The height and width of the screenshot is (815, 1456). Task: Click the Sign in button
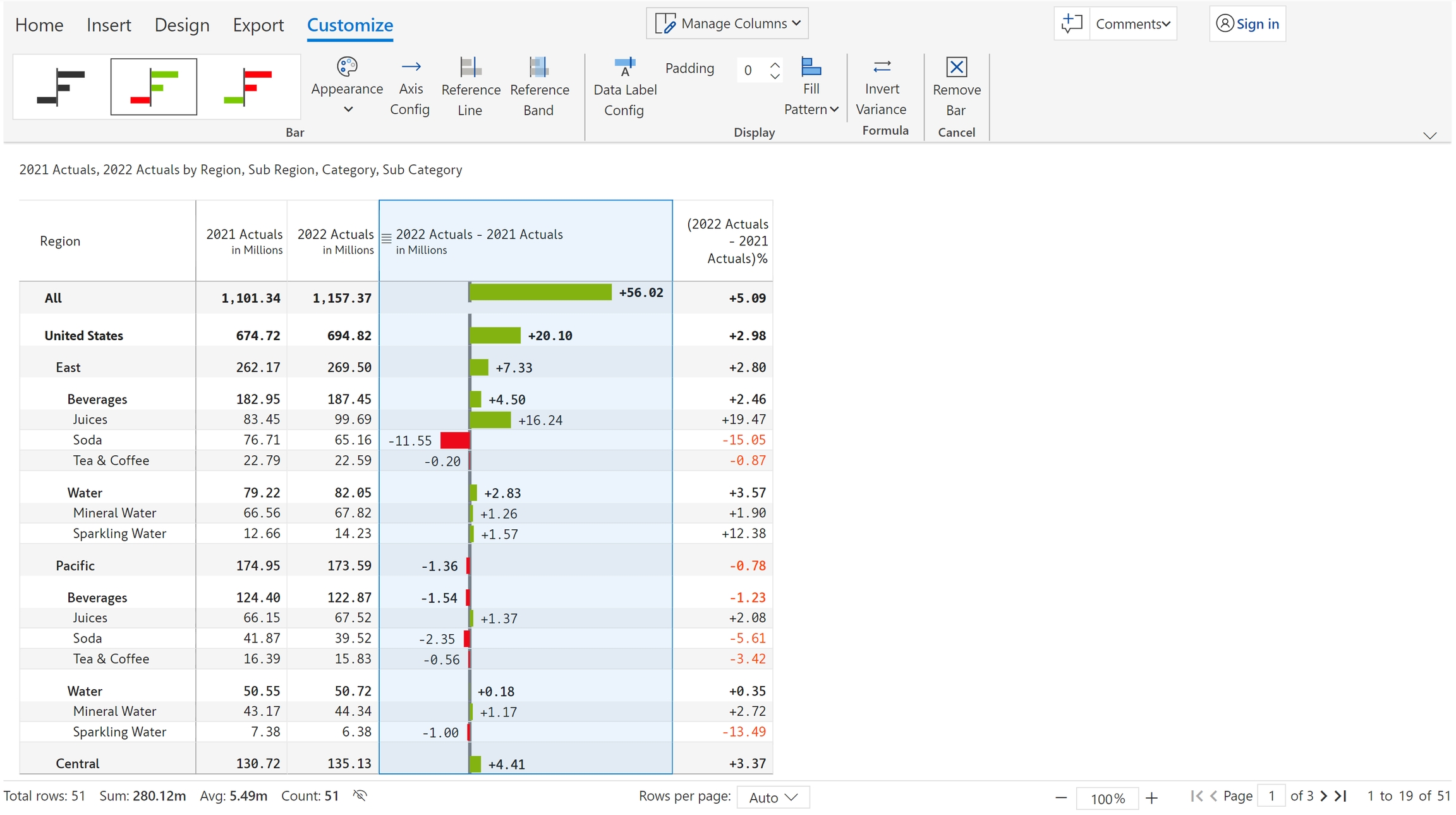(1247, 24)
